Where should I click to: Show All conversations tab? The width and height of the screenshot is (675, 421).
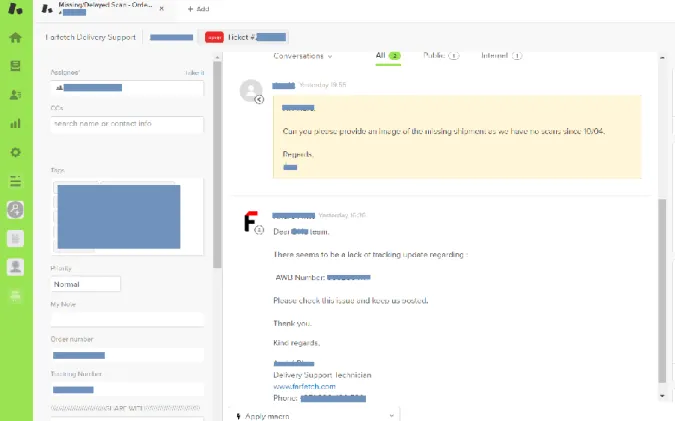point(388,56)
